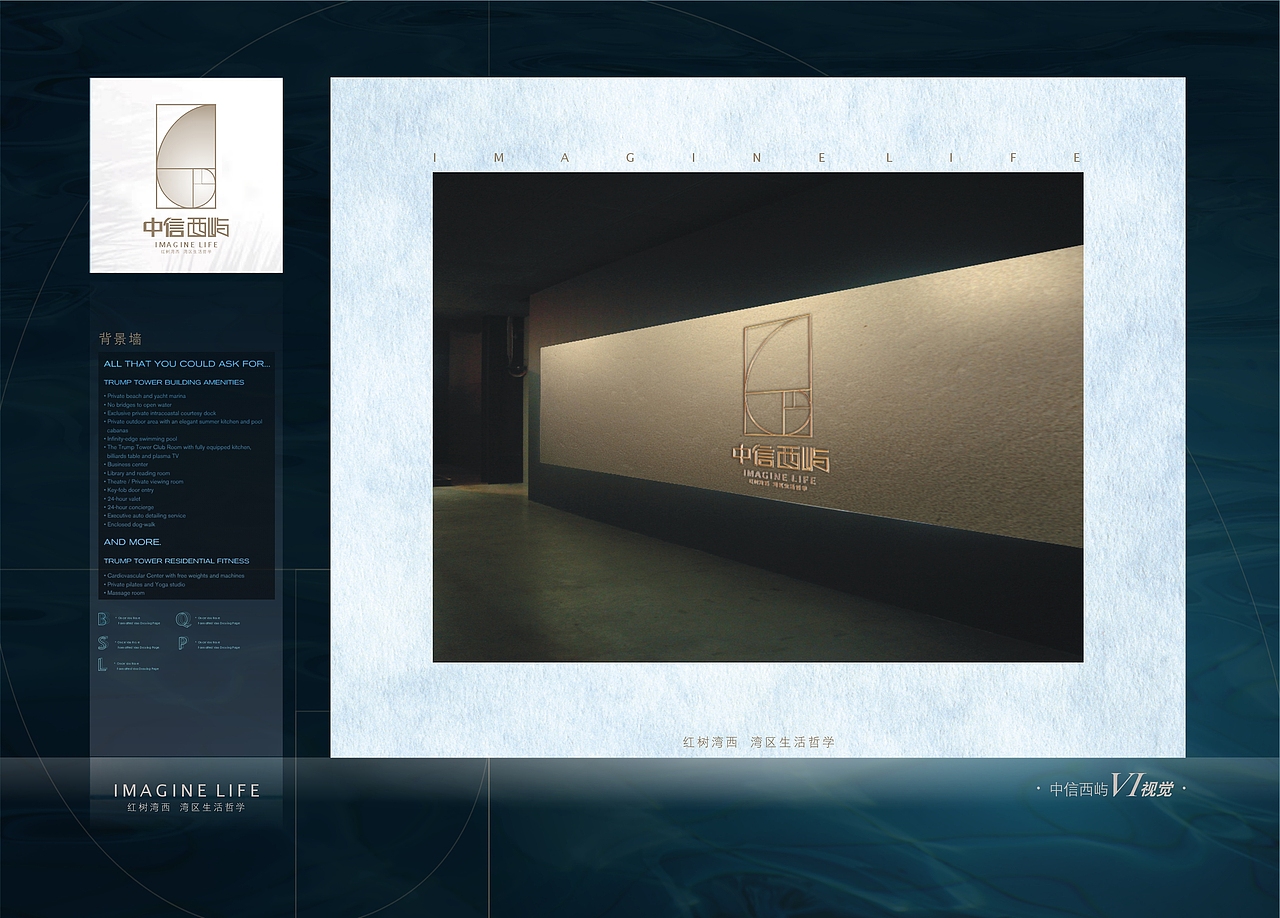
Task: Click the S letter icon
Action: coord(102,643)
